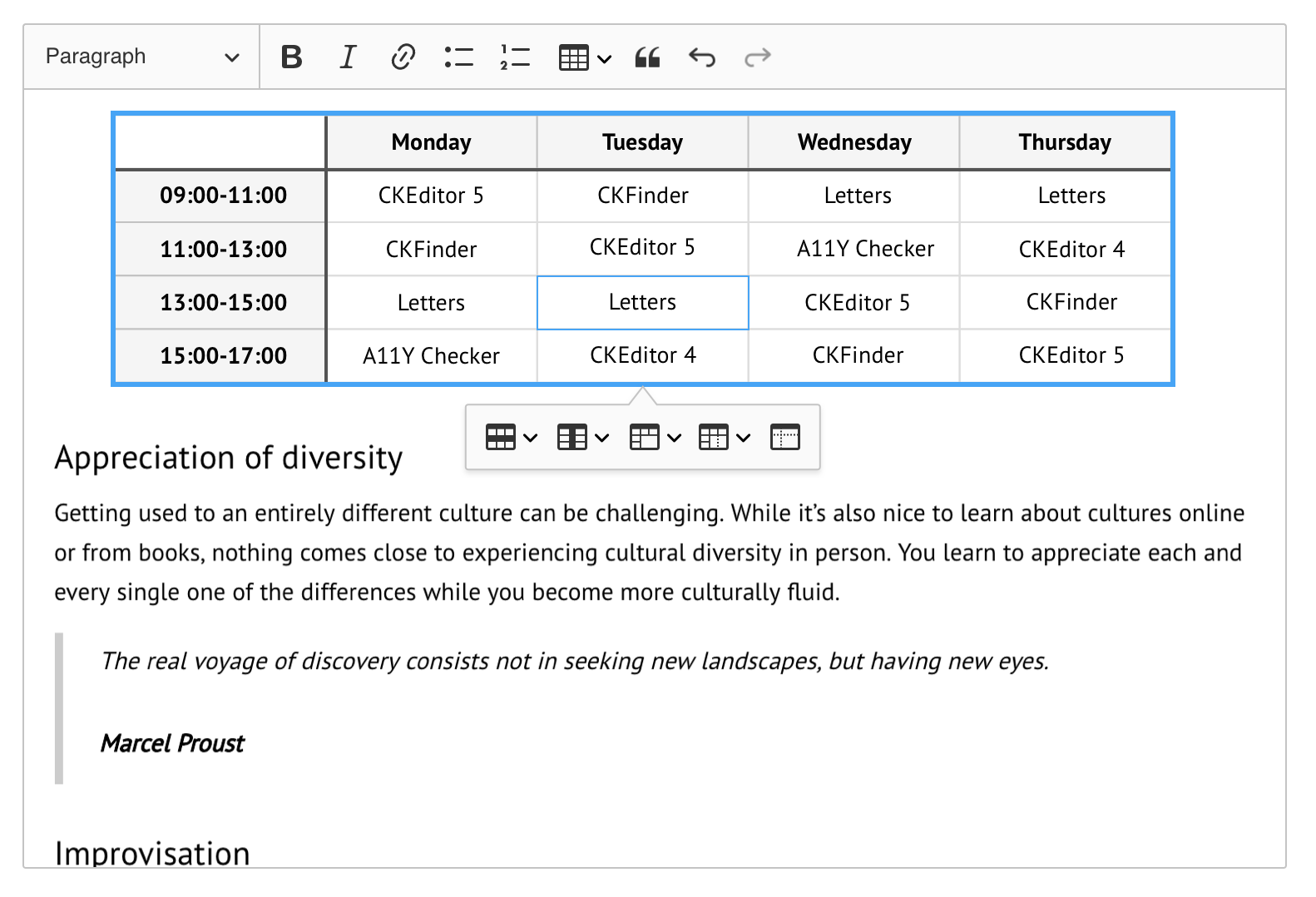
Task: Click the paragraph starting Getting used to
Action: point(650,553)
